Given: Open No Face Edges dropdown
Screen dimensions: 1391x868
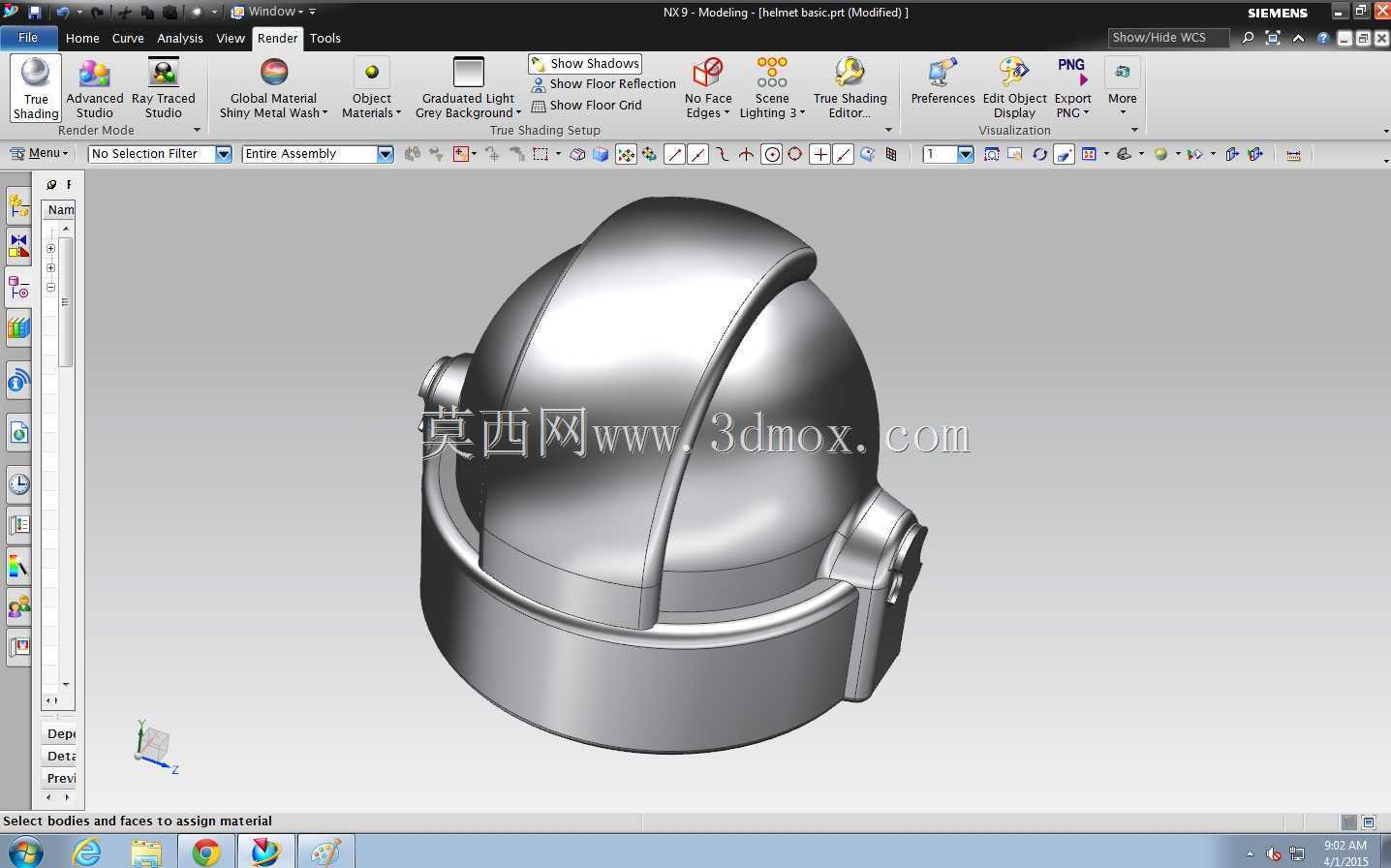Looking at the screenshot, I should [708, 88].
